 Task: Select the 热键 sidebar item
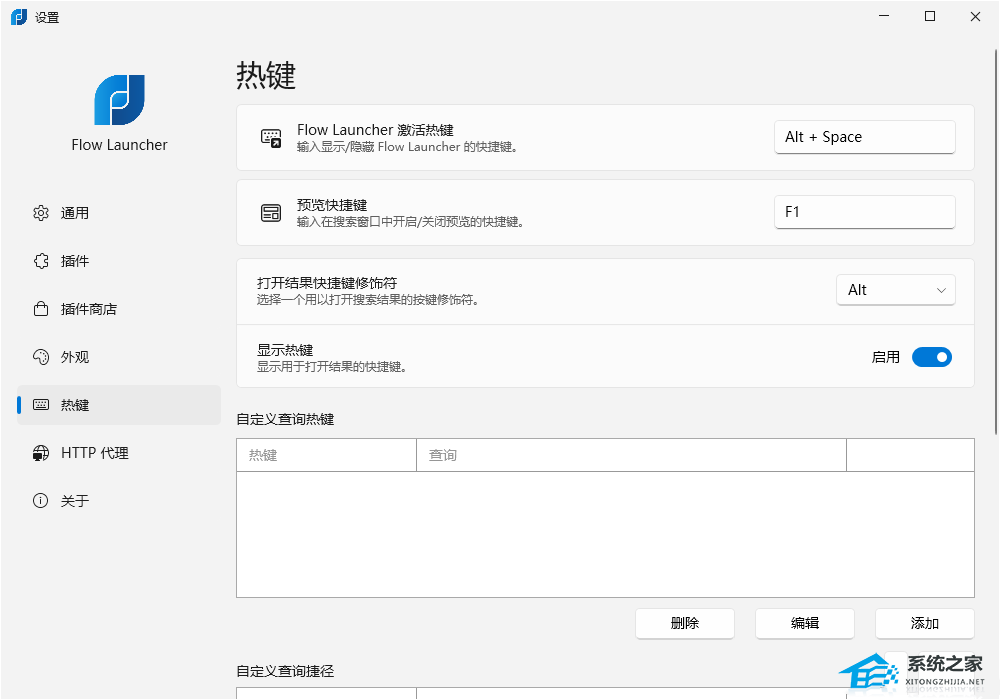pos(119,405)
